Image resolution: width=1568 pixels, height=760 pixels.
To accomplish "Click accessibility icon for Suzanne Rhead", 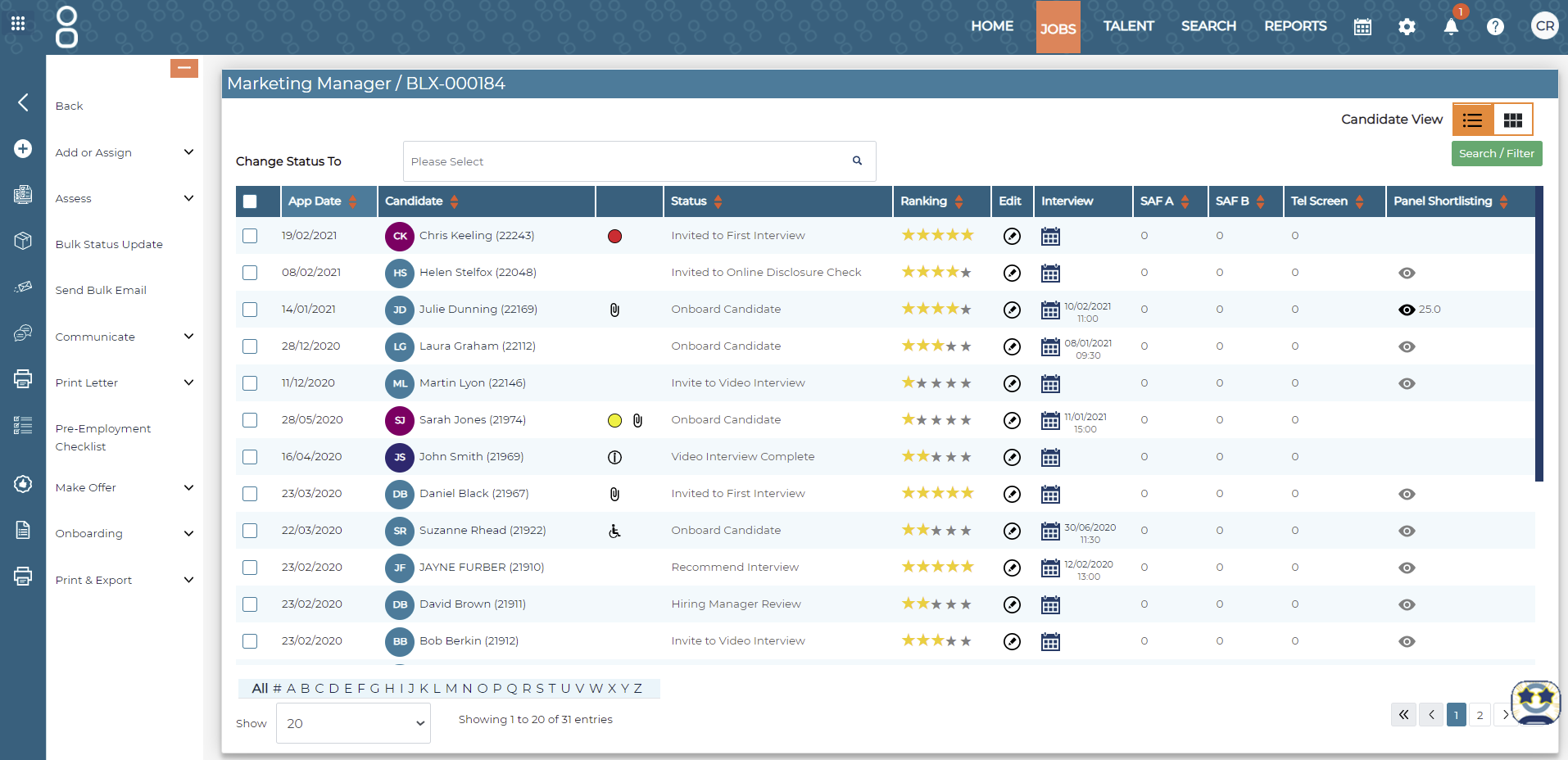I will tap(614, 531).
